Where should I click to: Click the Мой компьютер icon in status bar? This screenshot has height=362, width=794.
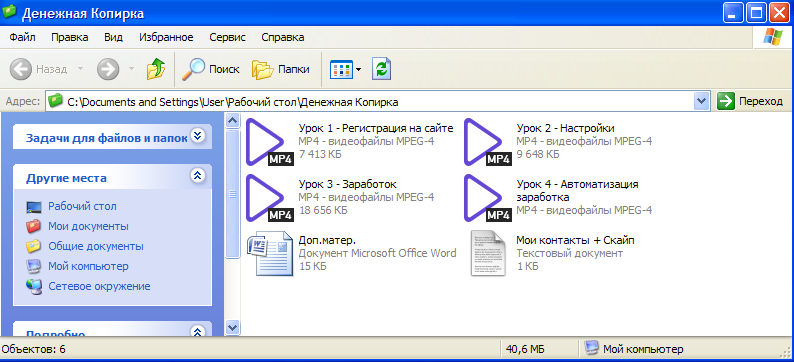591,348
